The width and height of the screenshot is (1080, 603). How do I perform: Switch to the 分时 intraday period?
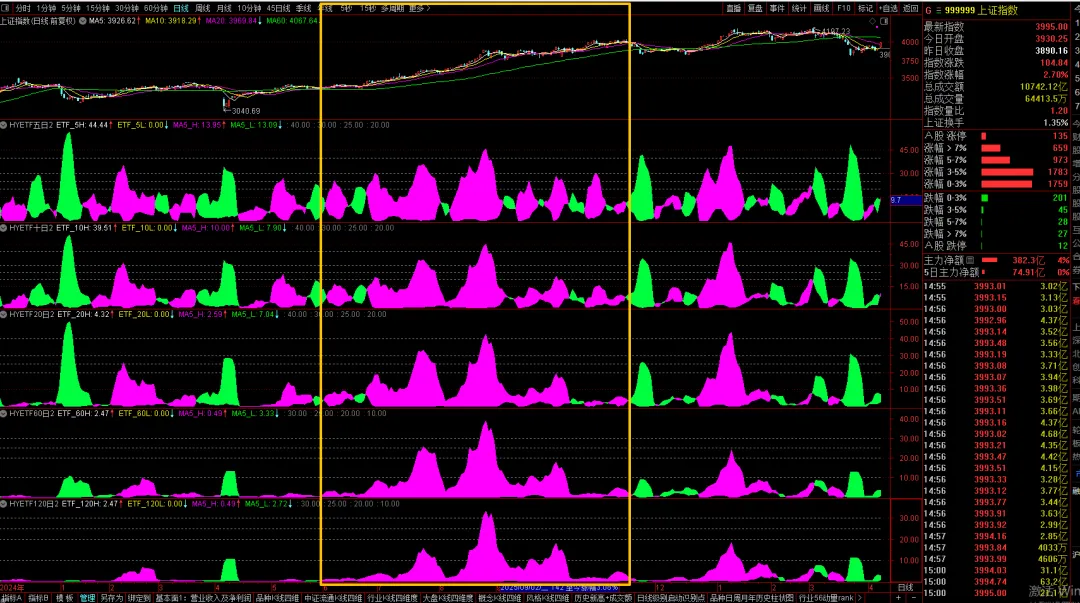pyautogui.click(x=23, y=8)
